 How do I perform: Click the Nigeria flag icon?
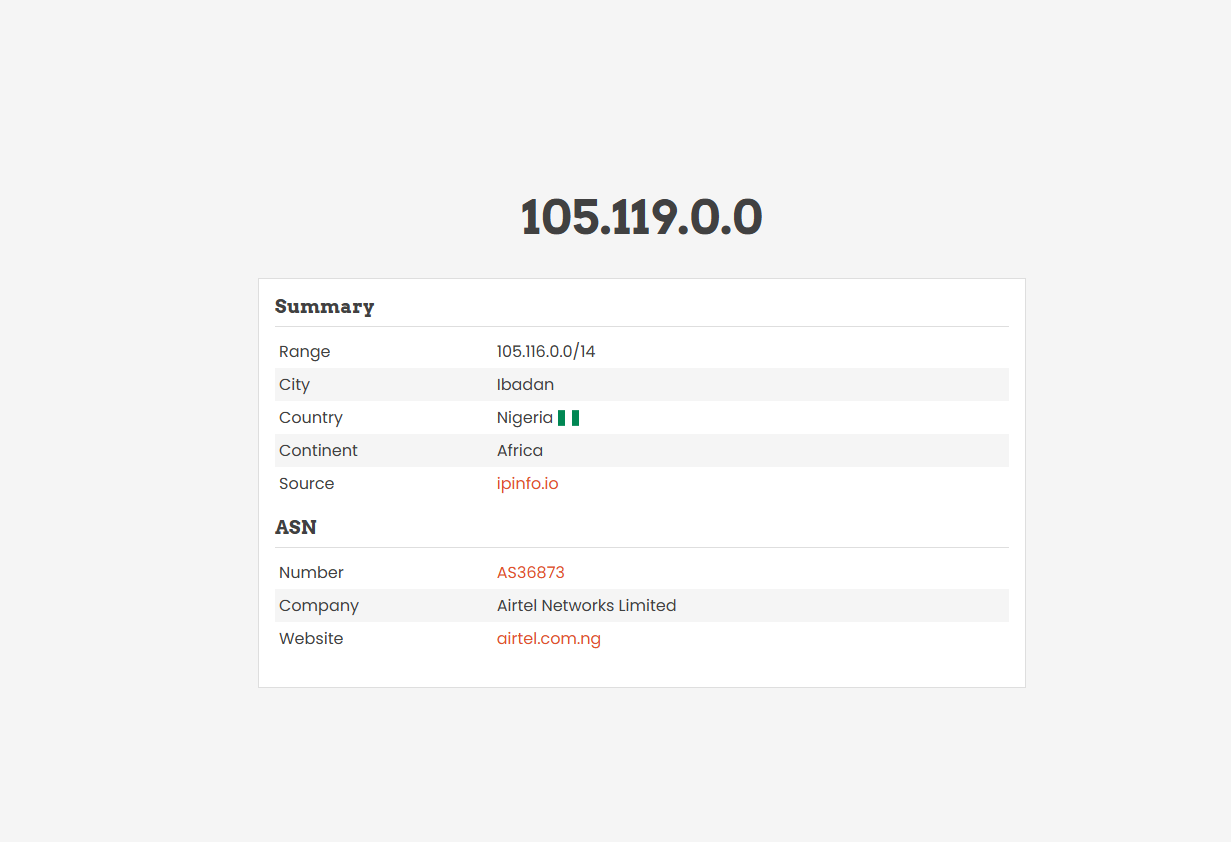tap(568, 417)
